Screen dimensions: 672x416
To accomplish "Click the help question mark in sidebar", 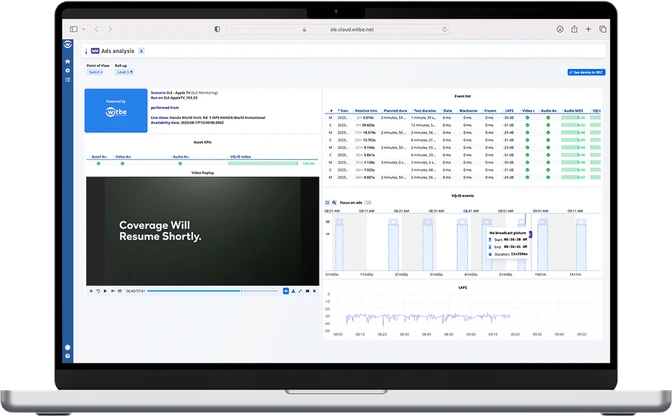I will (x=67, y=356).
